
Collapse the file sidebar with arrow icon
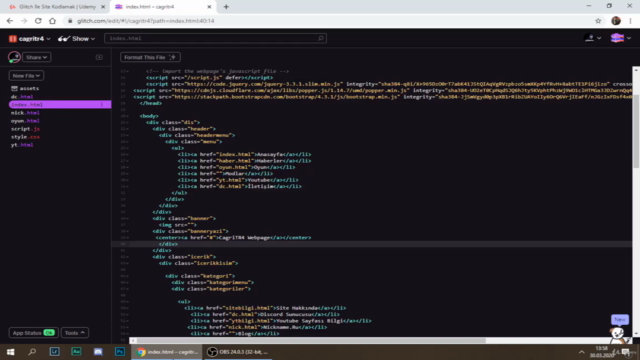(99, 57)
